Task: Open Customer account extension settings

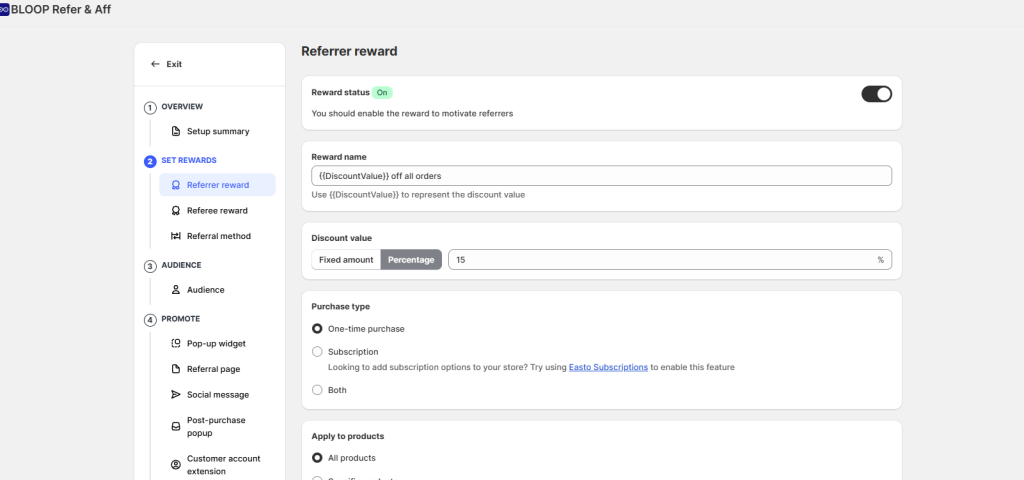Action: [217, 465]
